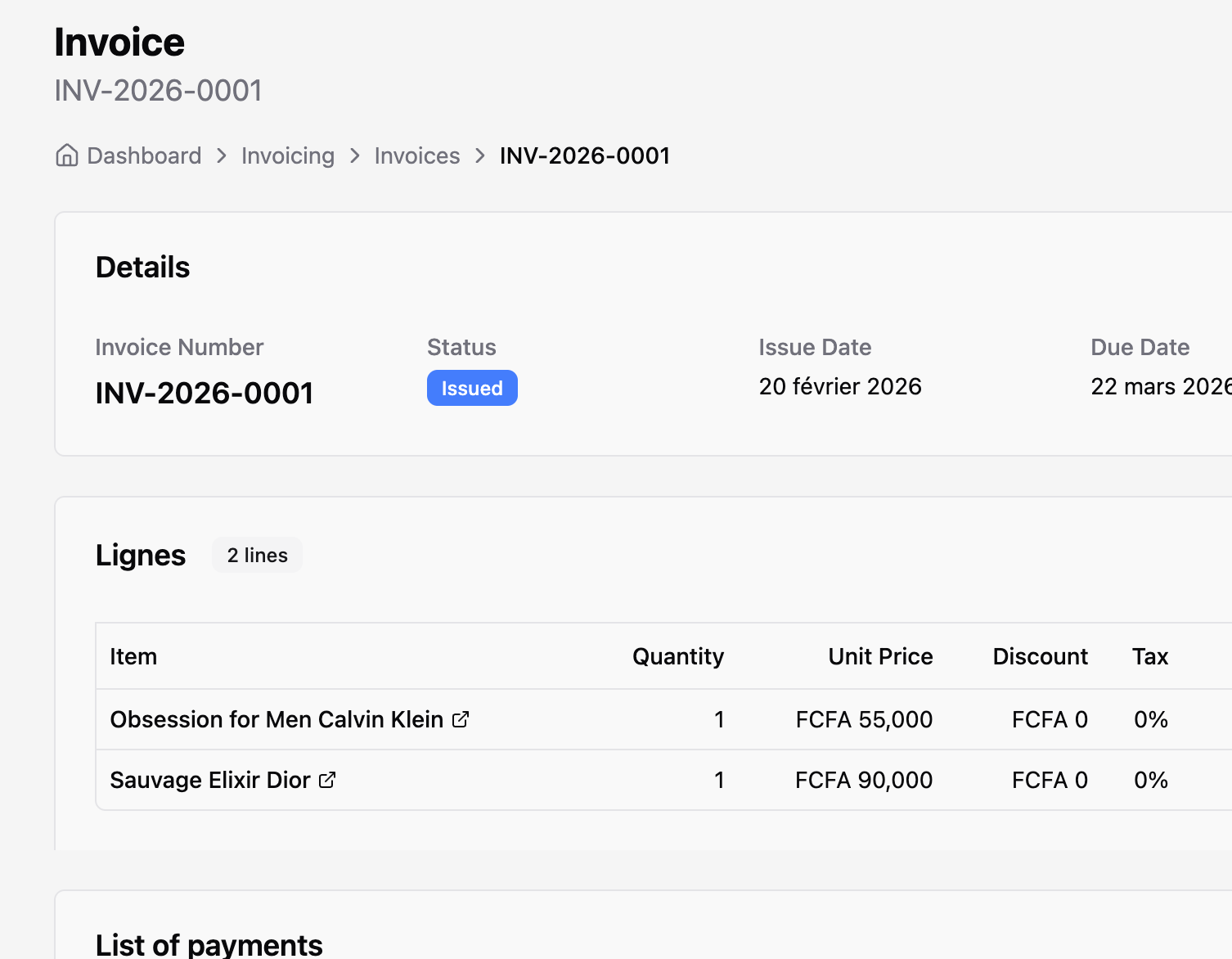Click the Invoice Number field label
Screen dimensions: 1232x959
coord(179,347)
